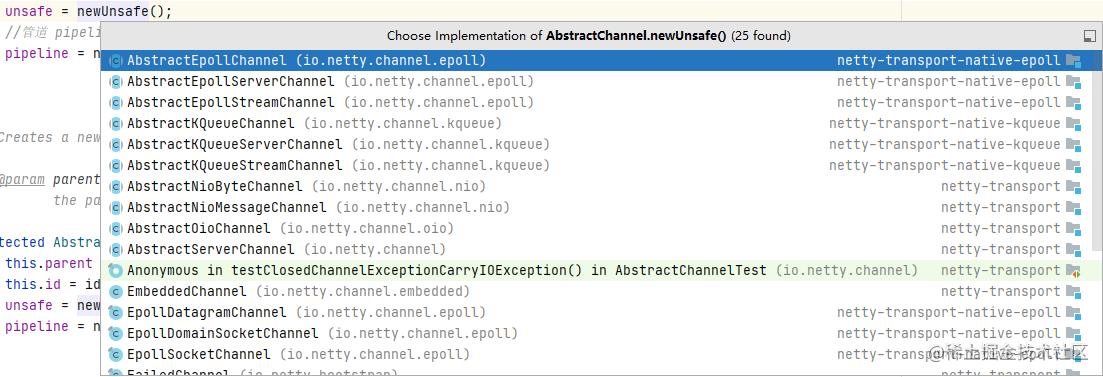This screenshot has width=1103, height=377.
Task: Click class icon beside EpollDomainSocketChannel
Action: click(x=115, y=334)
